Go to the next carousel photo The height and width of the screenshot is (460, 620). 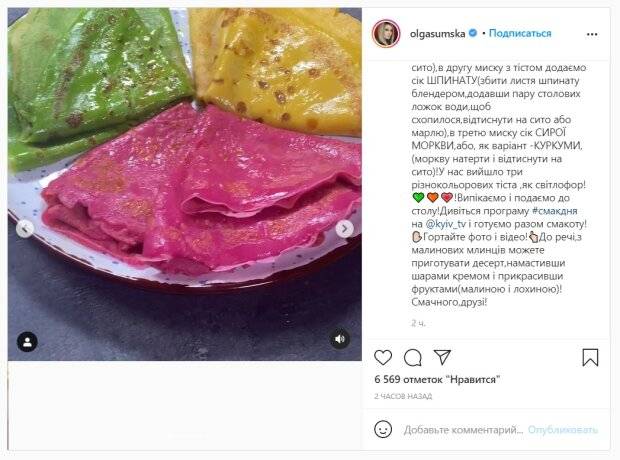point(344,229)
